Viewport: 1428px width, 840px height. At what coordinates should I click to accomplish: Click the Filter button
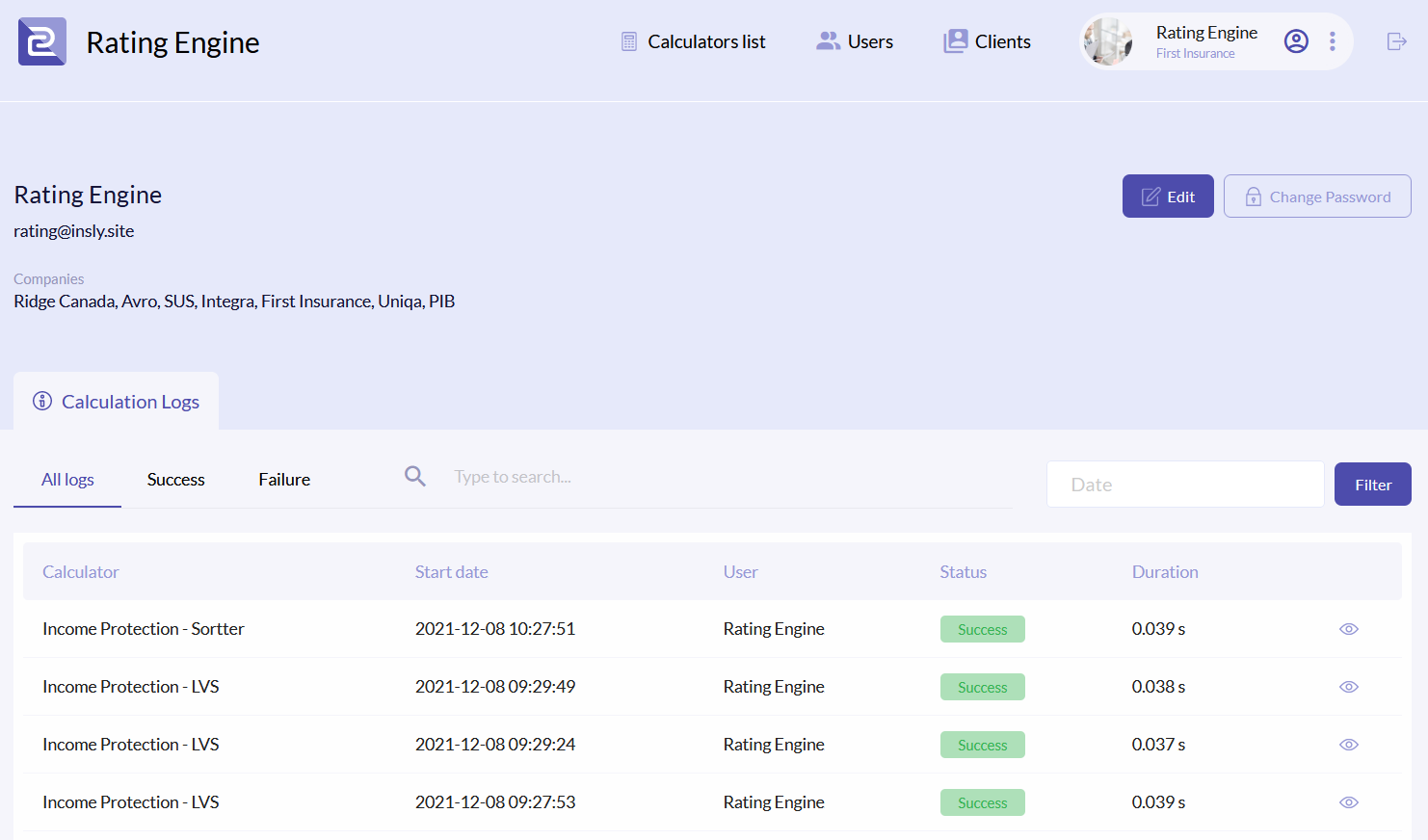pos(1372,485)
